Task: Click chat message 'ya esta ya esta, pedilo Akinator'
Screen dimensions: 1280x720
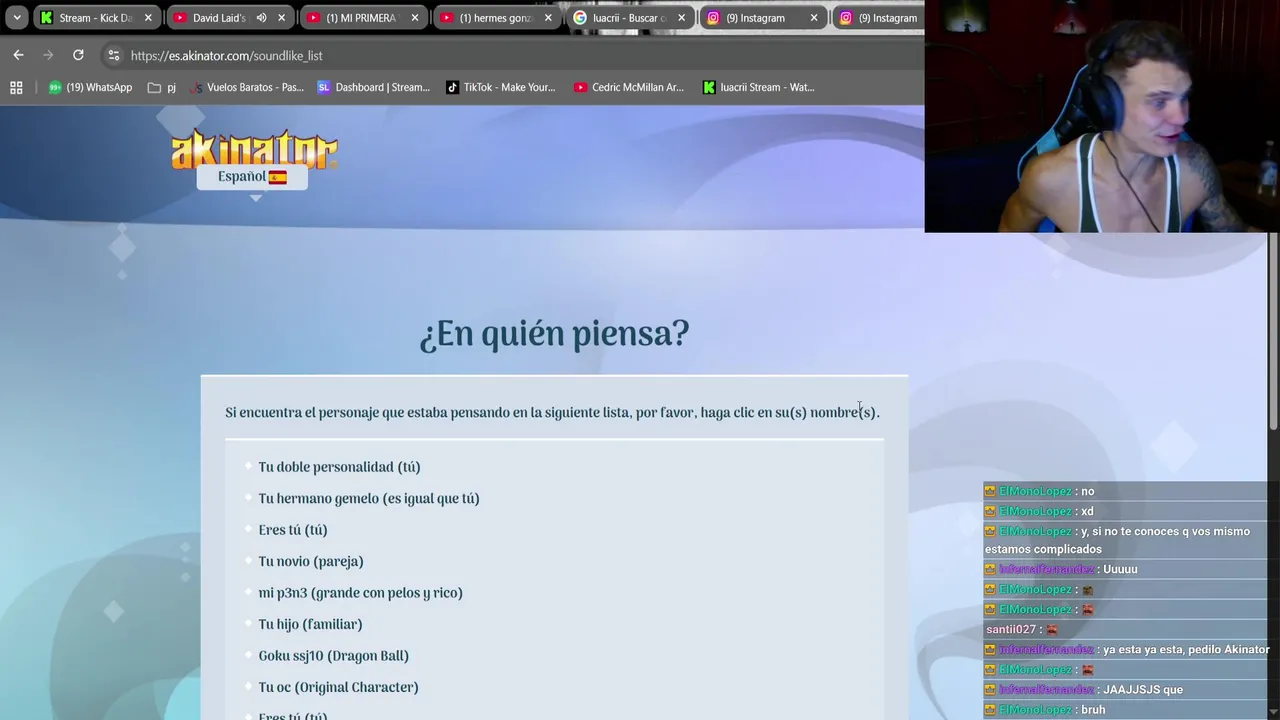Action: click(1186, 649)
